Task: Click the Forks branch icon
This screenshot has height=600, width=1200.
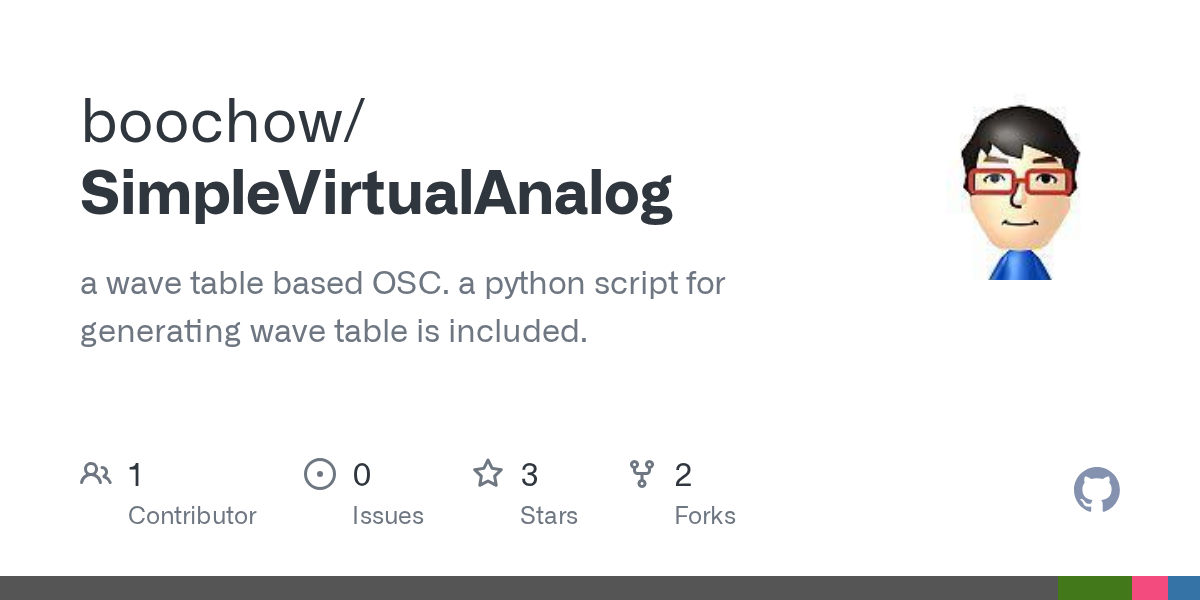Action: coord(642,474)
